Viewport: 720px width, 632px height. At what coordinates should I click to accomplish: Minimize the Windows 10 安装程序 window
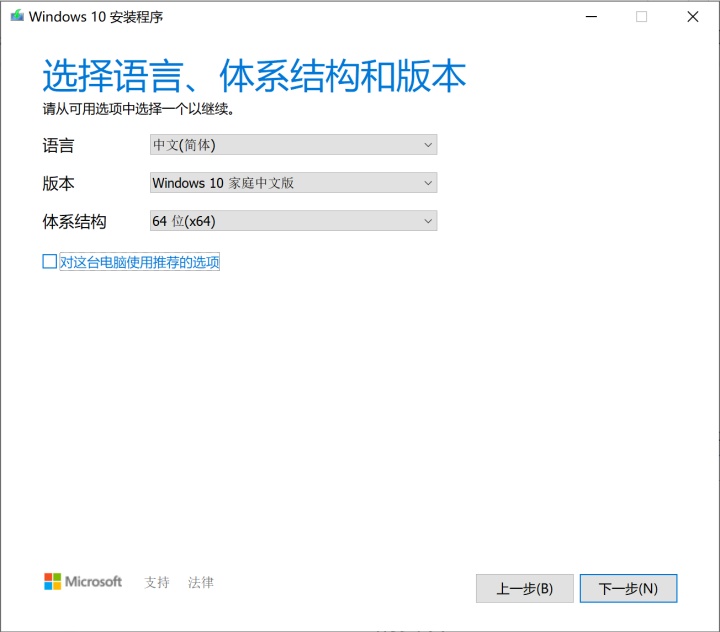[591, 17]
